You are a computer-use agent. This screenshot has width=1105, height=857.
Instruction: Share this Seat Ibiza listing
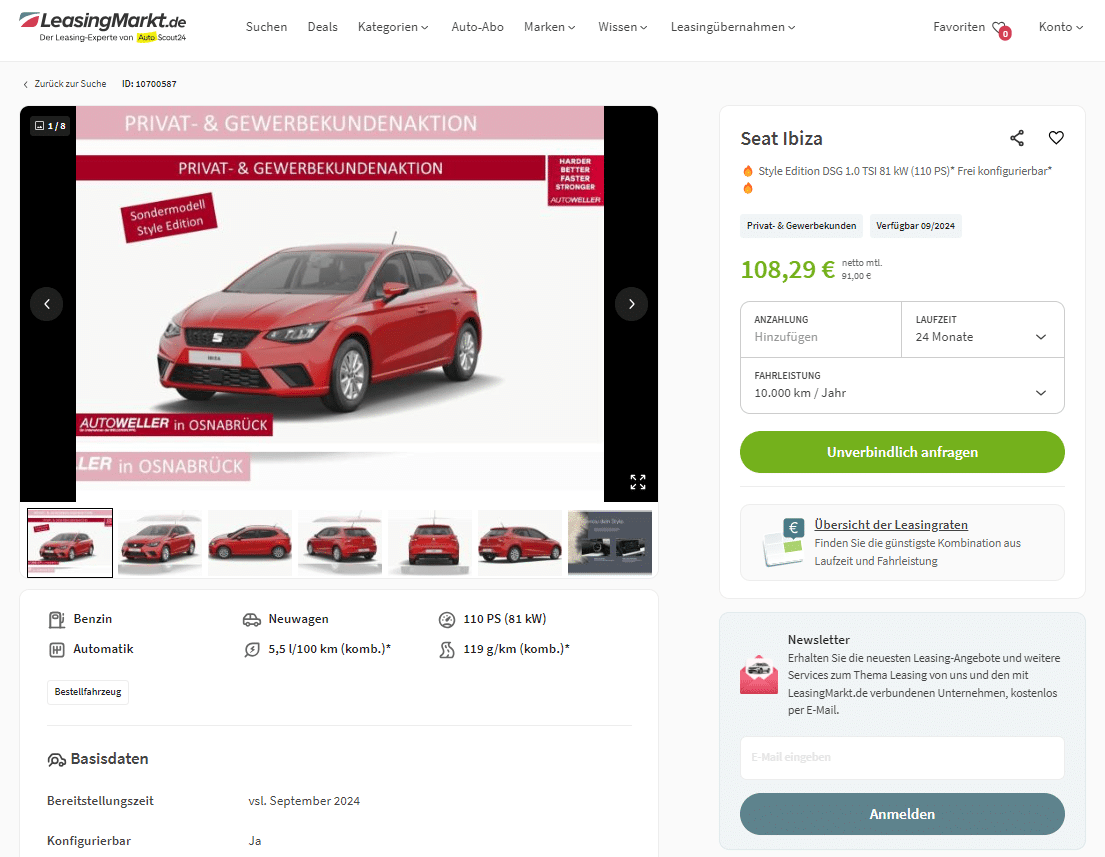tap(1017, 138)
